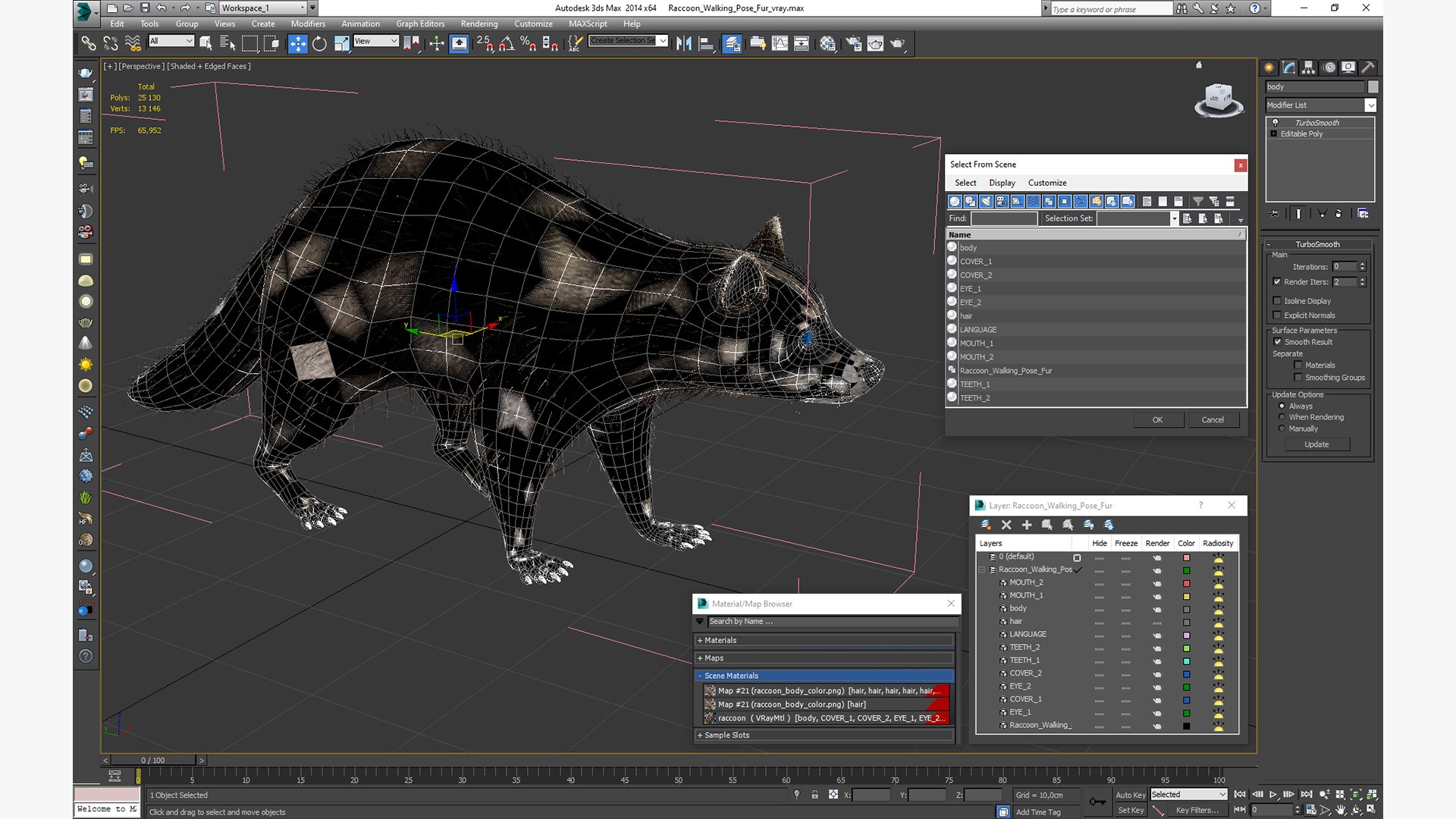Click Display Lights filter in Select From Scene

[x=986, y=201]
